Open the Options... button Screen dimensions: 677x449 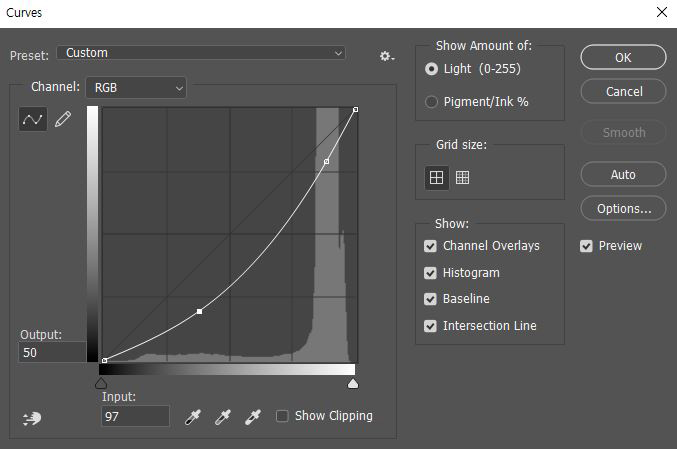[x=623, y=209]
